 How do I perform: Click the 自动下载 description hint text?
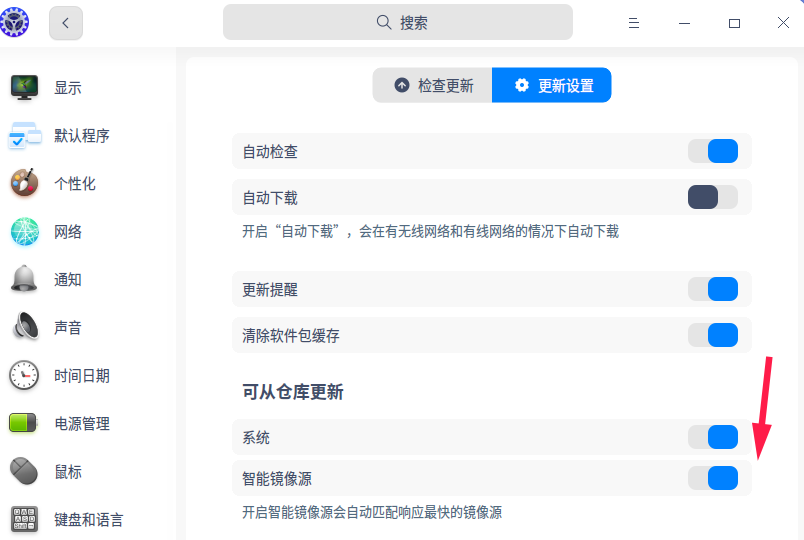[431, 231]
